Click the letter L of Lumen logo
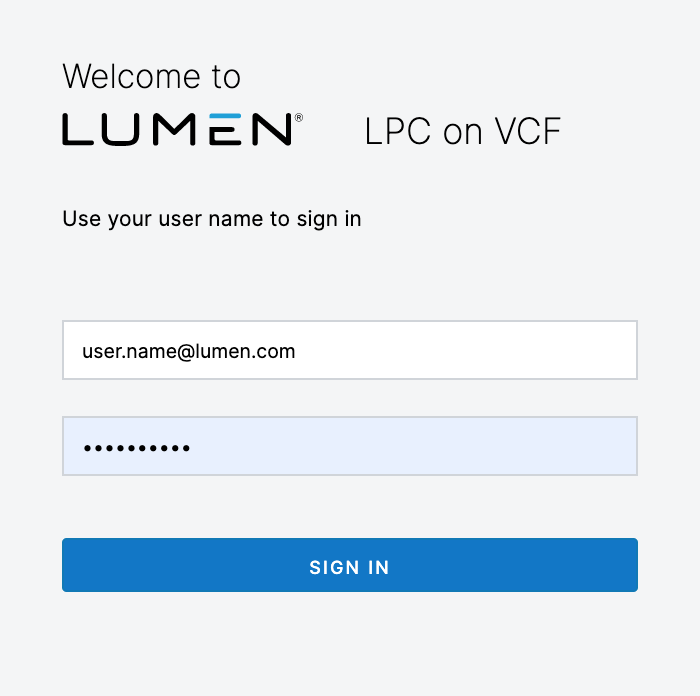Image resolution: width=700 pixels, height=696 pixels. (78, 129)
